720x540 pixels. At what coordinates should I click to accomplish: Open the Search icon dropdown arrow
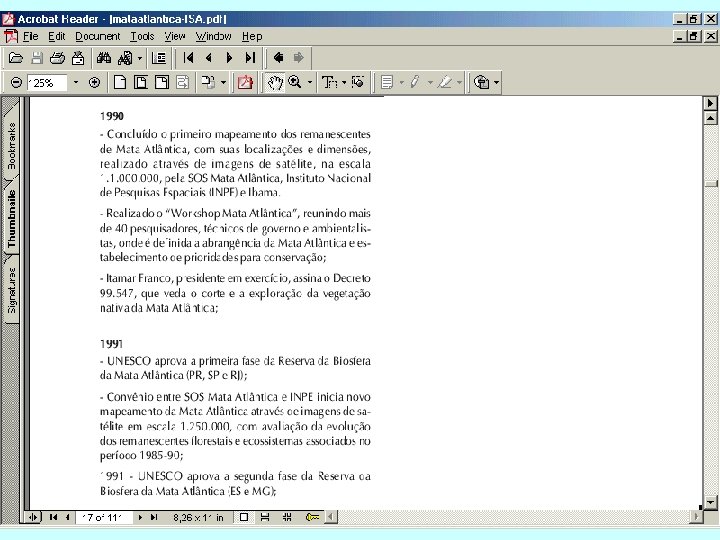[x=140, y=58]
